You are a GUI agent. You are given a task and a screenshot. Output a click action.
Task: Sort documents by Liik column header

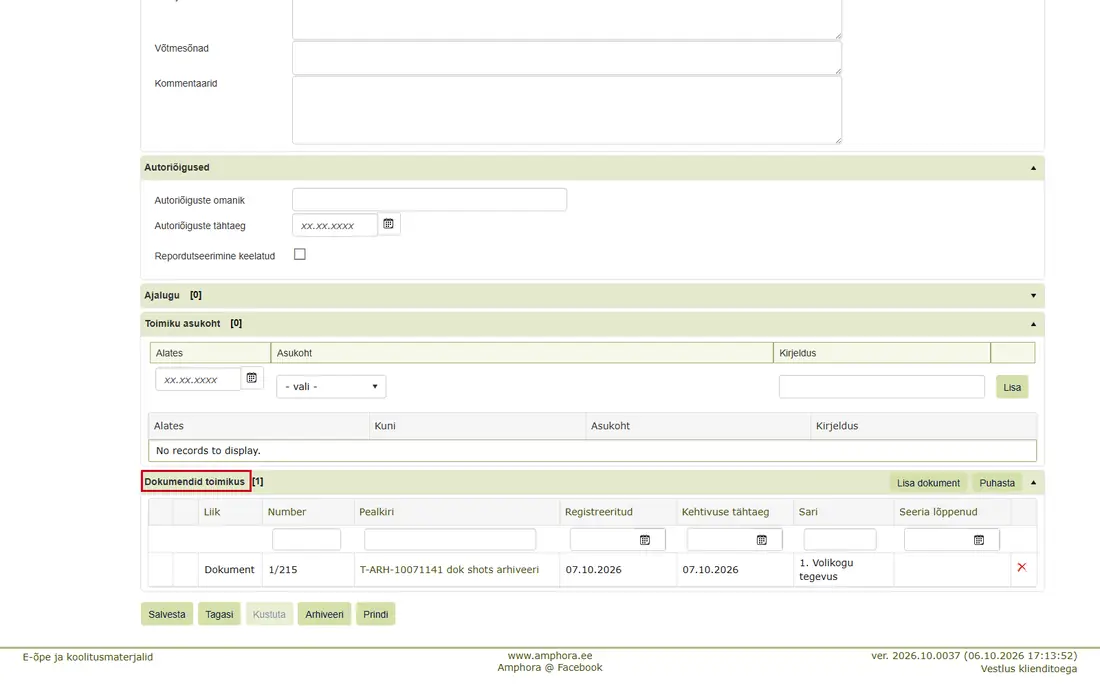pos(212,512)
